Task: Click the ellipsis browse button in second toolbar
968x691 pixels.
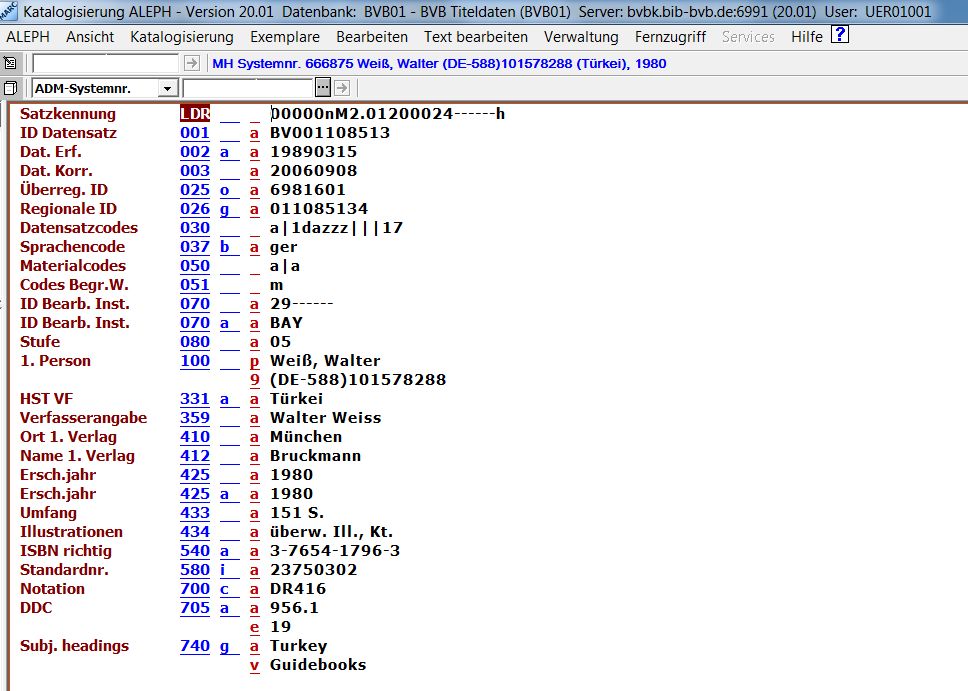Action: coord(323,88)
